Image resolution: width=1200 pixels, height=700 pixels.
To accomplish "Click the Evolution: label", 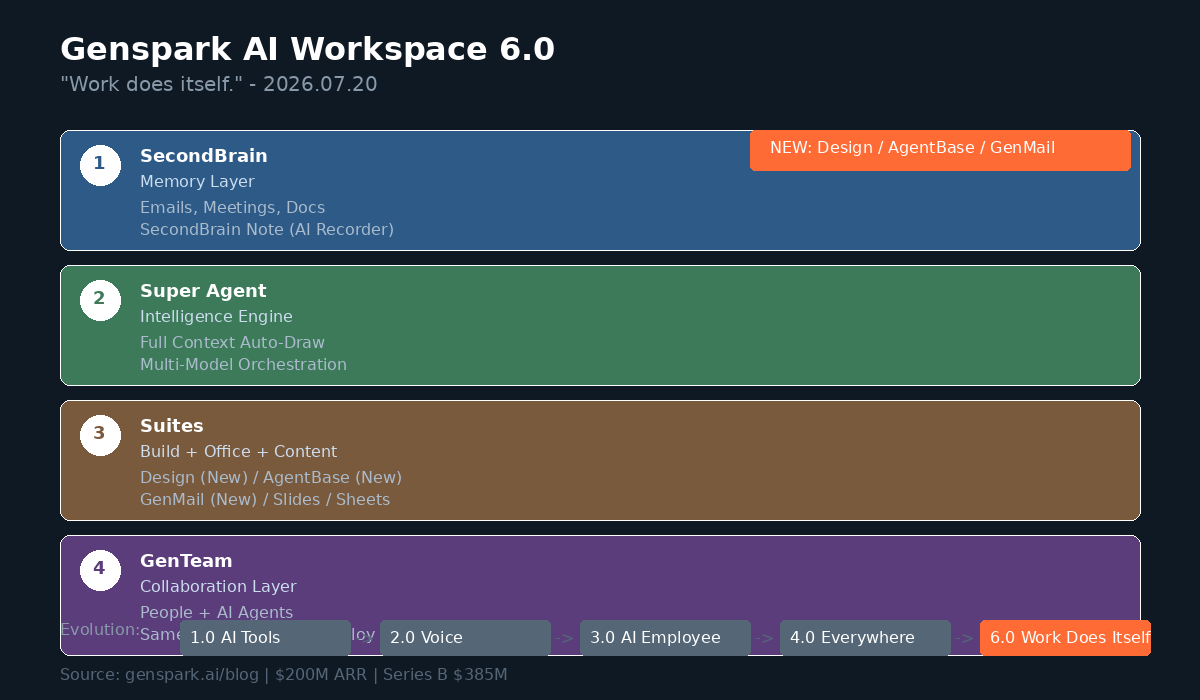I will coord(100,630).
